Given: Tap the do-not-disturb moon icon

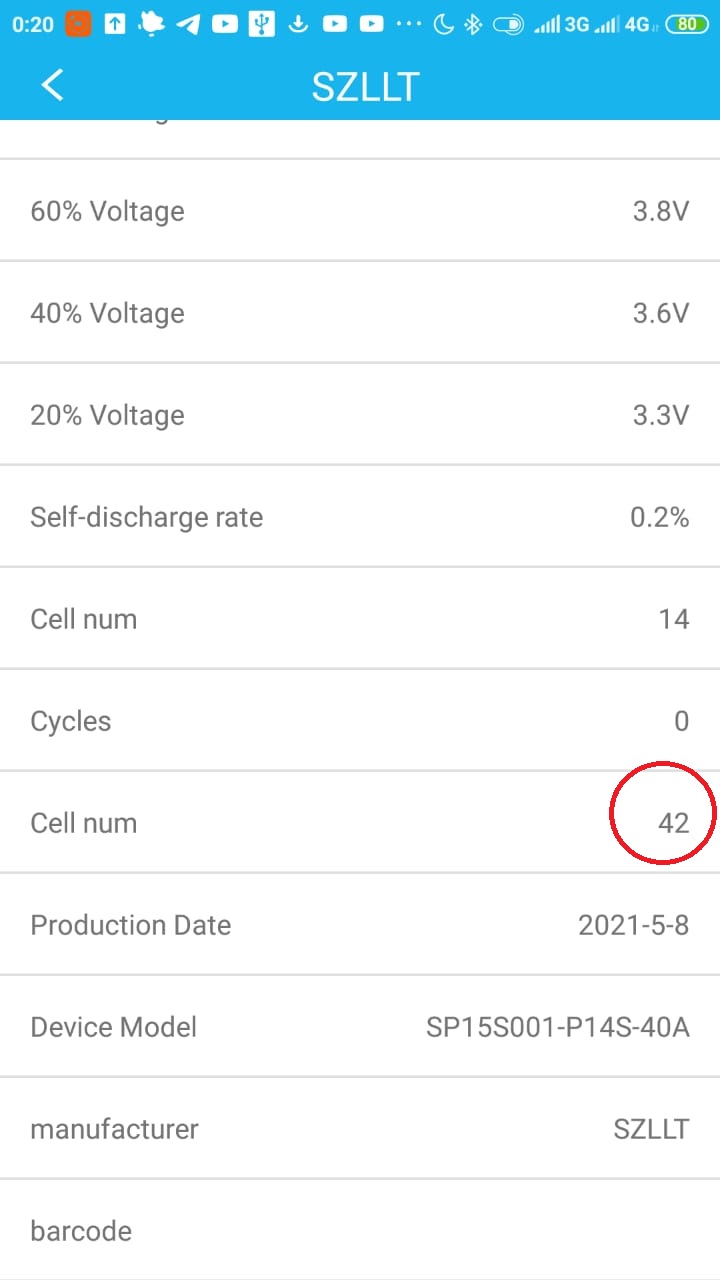Looking at the screenshot, I should coord(443,25).
